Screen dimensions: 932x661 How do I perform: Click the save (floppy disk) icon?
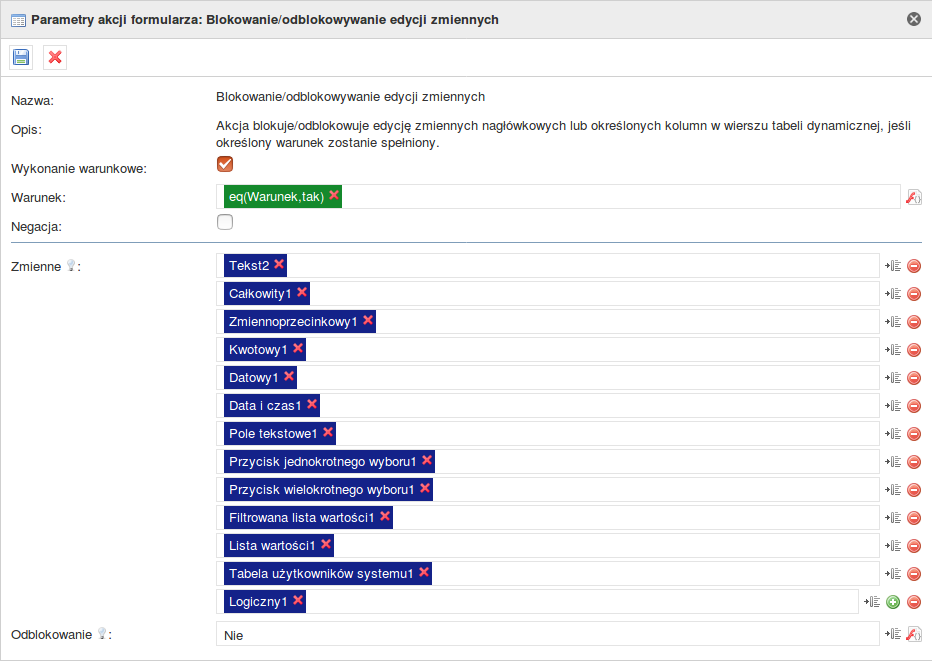pyautogui.click(x=21, y=58)
